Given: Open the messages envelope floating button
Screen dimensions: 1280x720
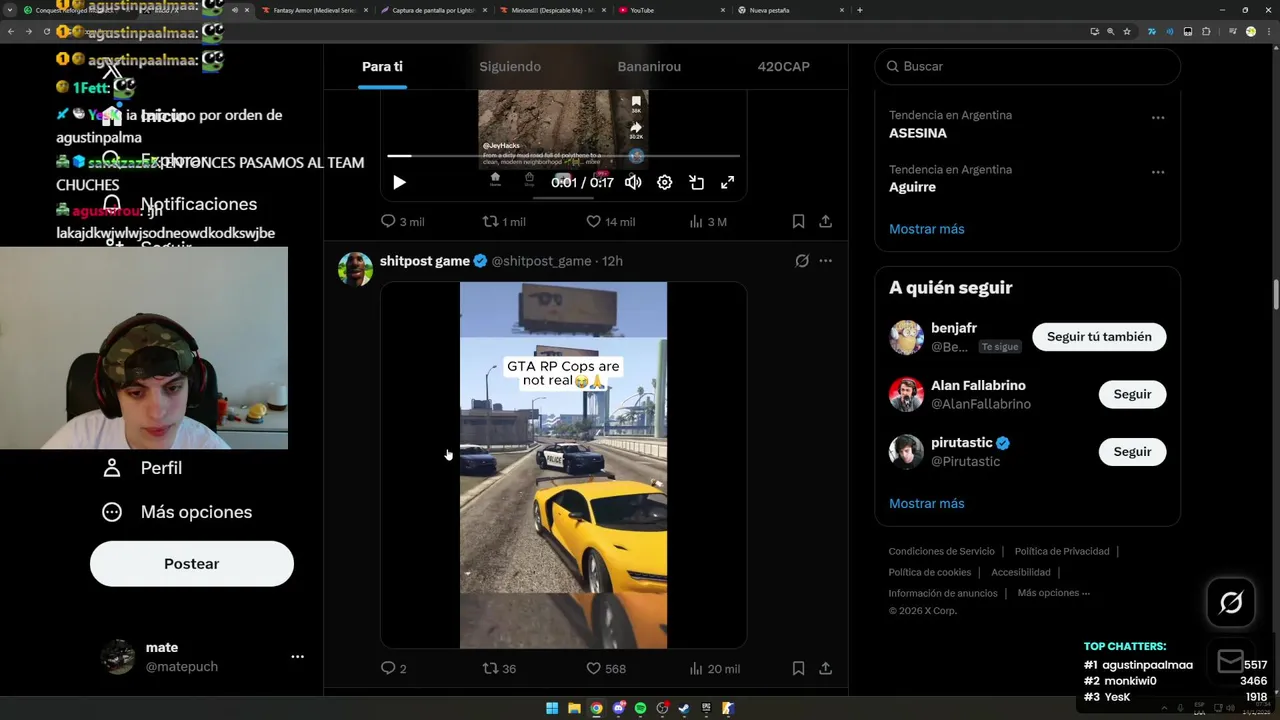Looking at the screenshot, I should coord(1231,661).
